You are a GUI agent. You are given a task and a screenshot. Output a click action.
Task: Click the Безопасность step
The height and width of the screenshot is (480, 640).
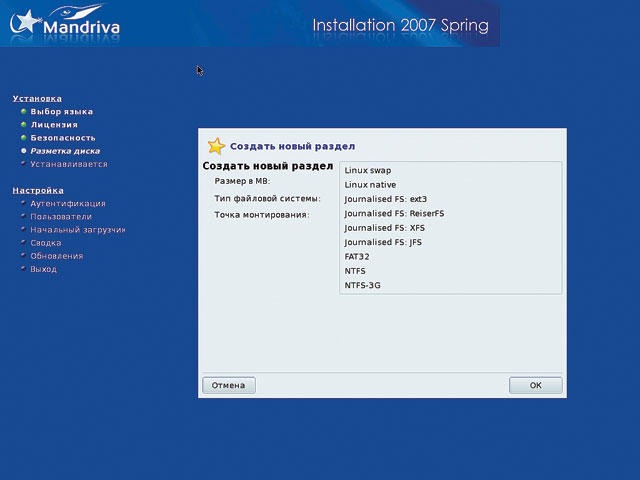point(63,138)
